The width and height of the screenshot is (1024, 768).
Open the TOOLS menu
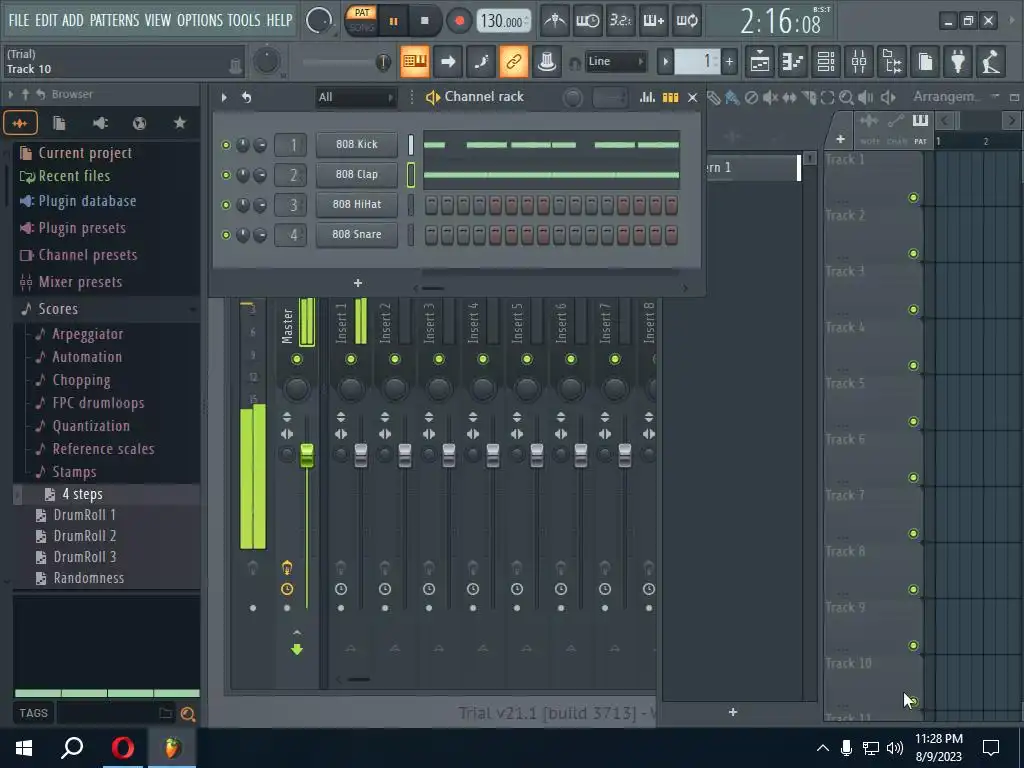(244, 20)
